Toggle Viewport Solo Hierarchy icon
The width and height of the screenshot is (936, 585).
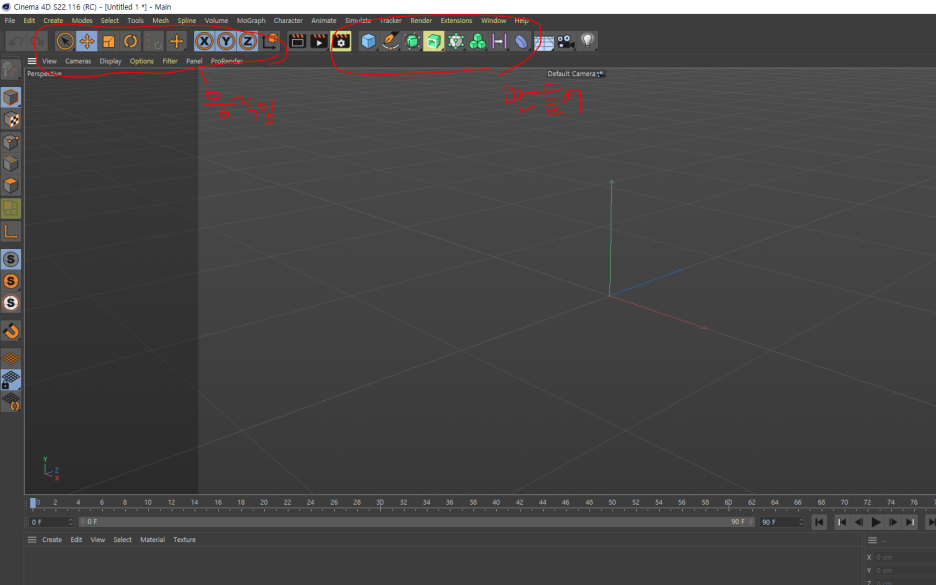tap(11, 303)
